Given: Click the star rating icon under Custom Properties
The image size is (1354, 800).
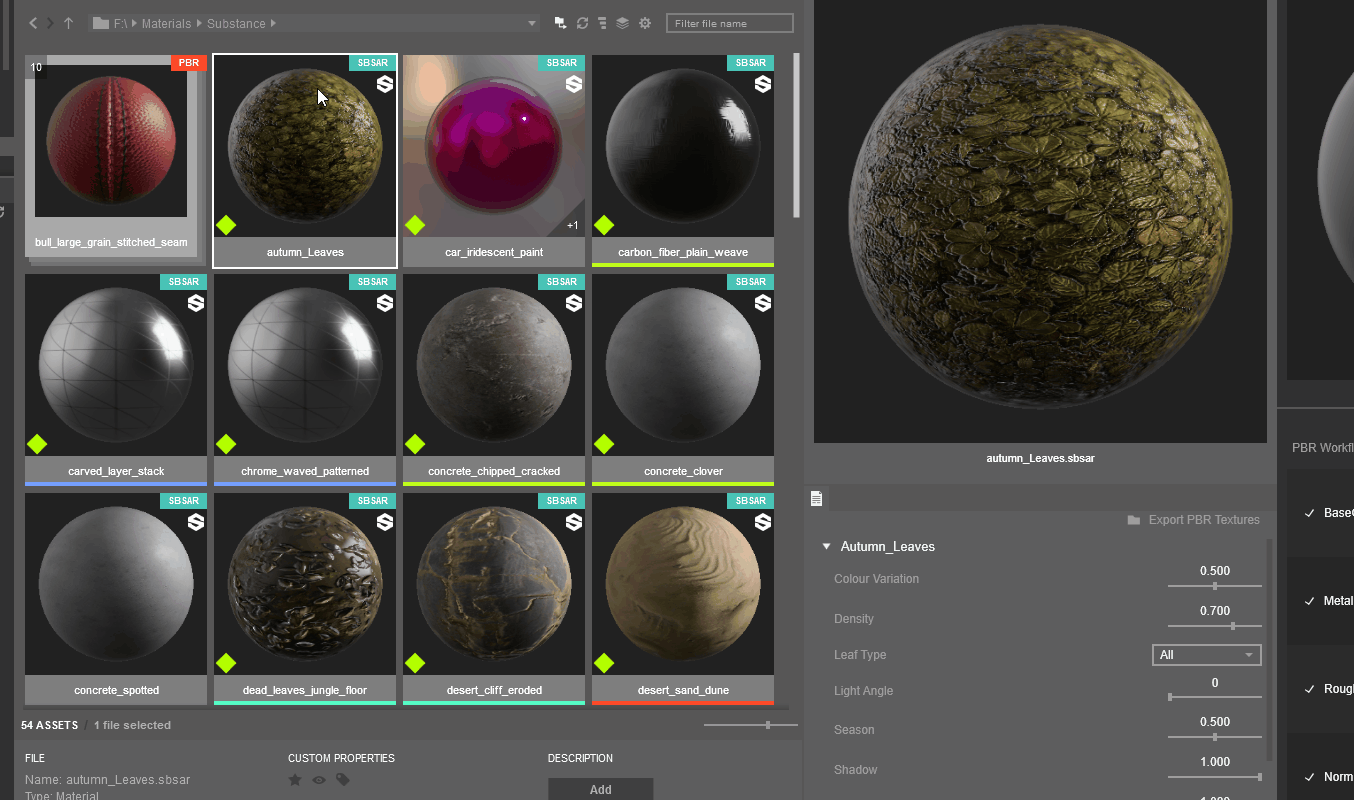Looking at the screenshot, I should point(295,780).
